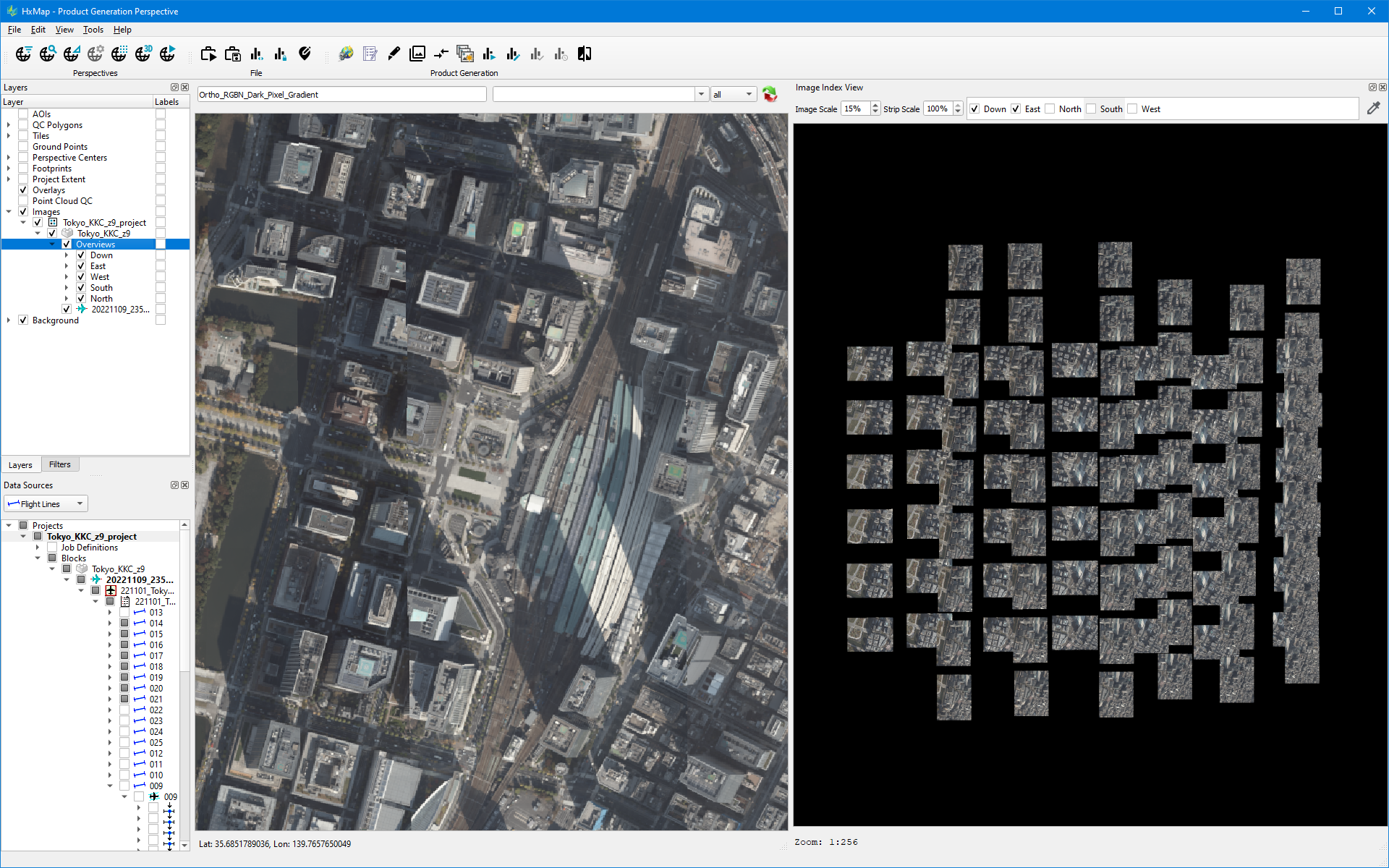Increase the Image Scale stepper value

pos(875,106)
